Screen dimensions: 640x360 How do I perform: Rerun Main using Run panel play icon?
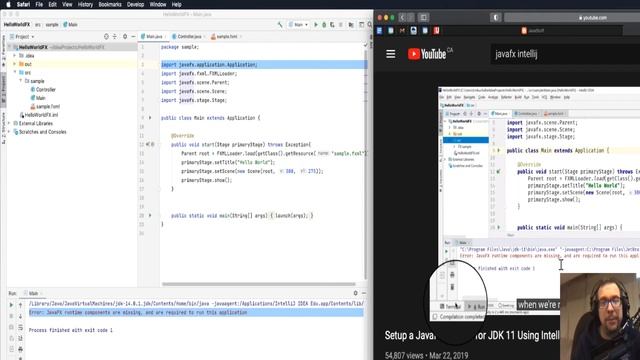[x=11, y=304]
